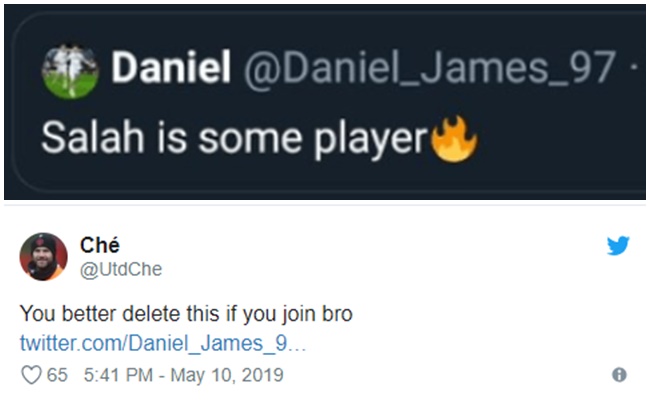This screenshot has width=650, height=404.
Task: Click 'Salah is some player' tweet text
Action: pos(235,139)
